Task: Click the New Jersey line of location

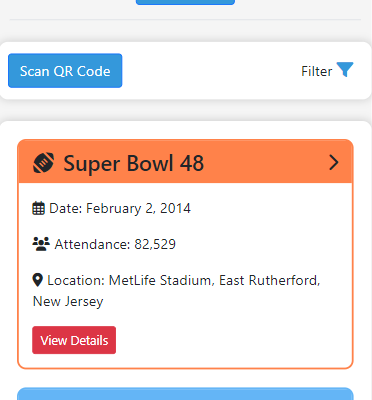Action: pos(68,302)
